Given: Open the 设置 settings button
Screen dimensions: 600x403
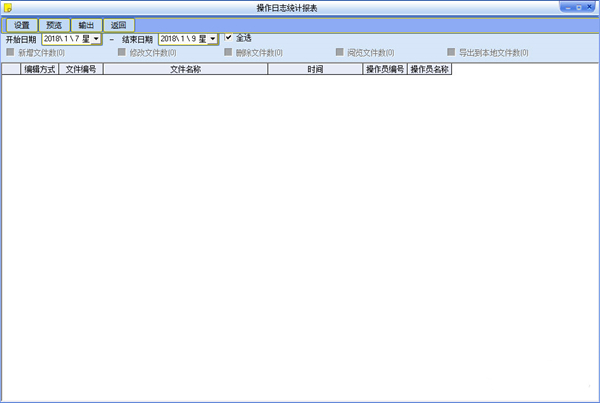Looking at the screenshot, I should pyautogui.click(x=22, y=24).
